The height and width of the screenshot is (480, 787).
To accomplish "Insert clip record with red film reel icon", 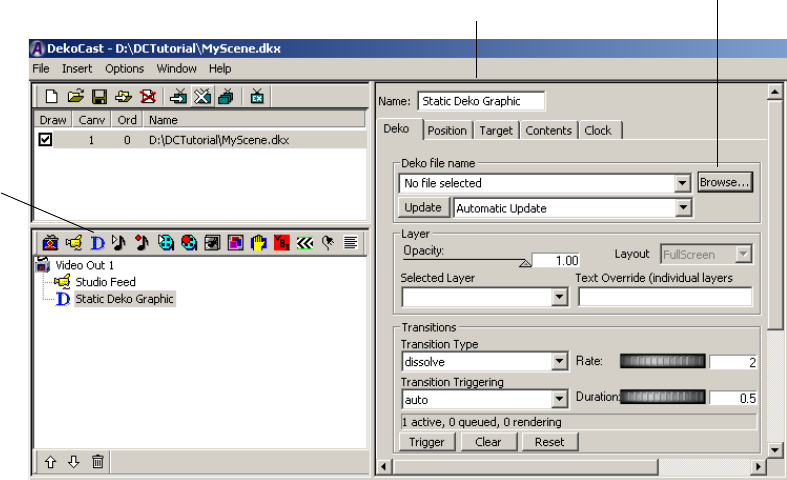I will tap(189, 243).
